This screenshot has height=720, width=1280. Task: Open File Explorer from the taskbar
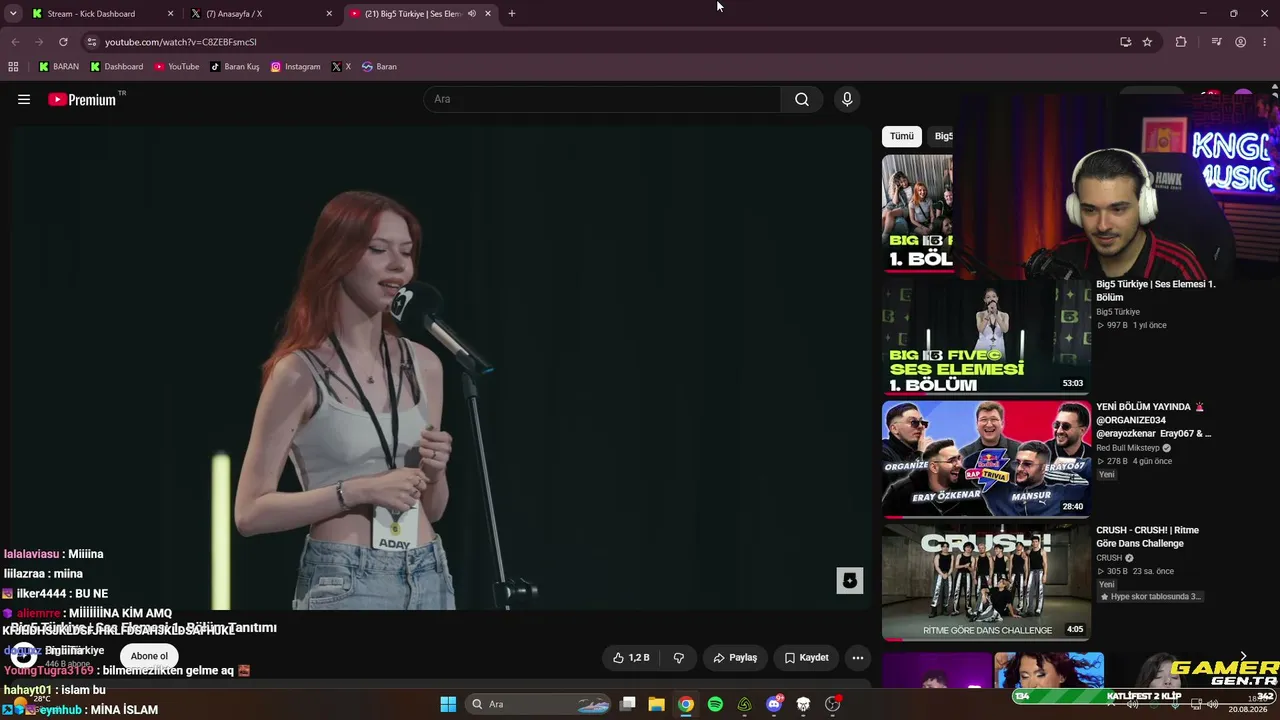click(656, 704)
